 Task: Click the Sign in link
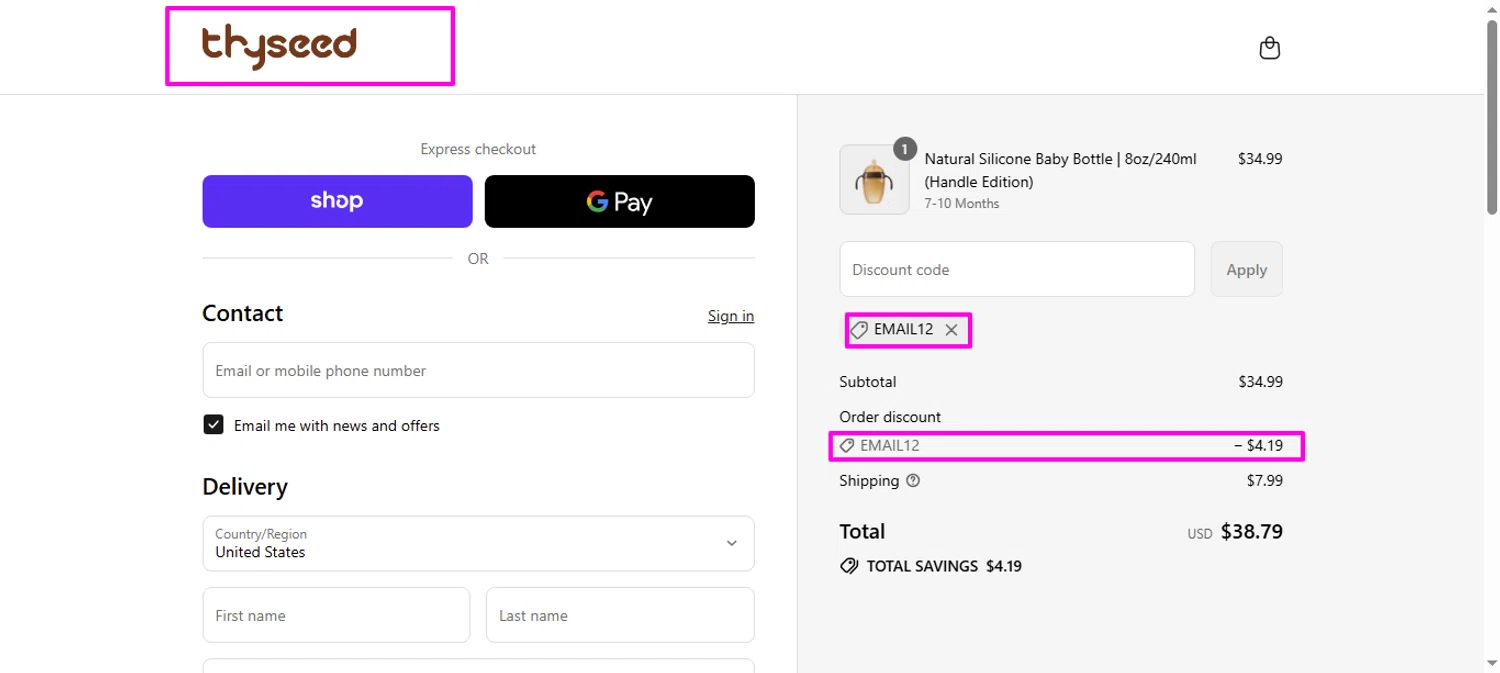click(x=731, y=316)
